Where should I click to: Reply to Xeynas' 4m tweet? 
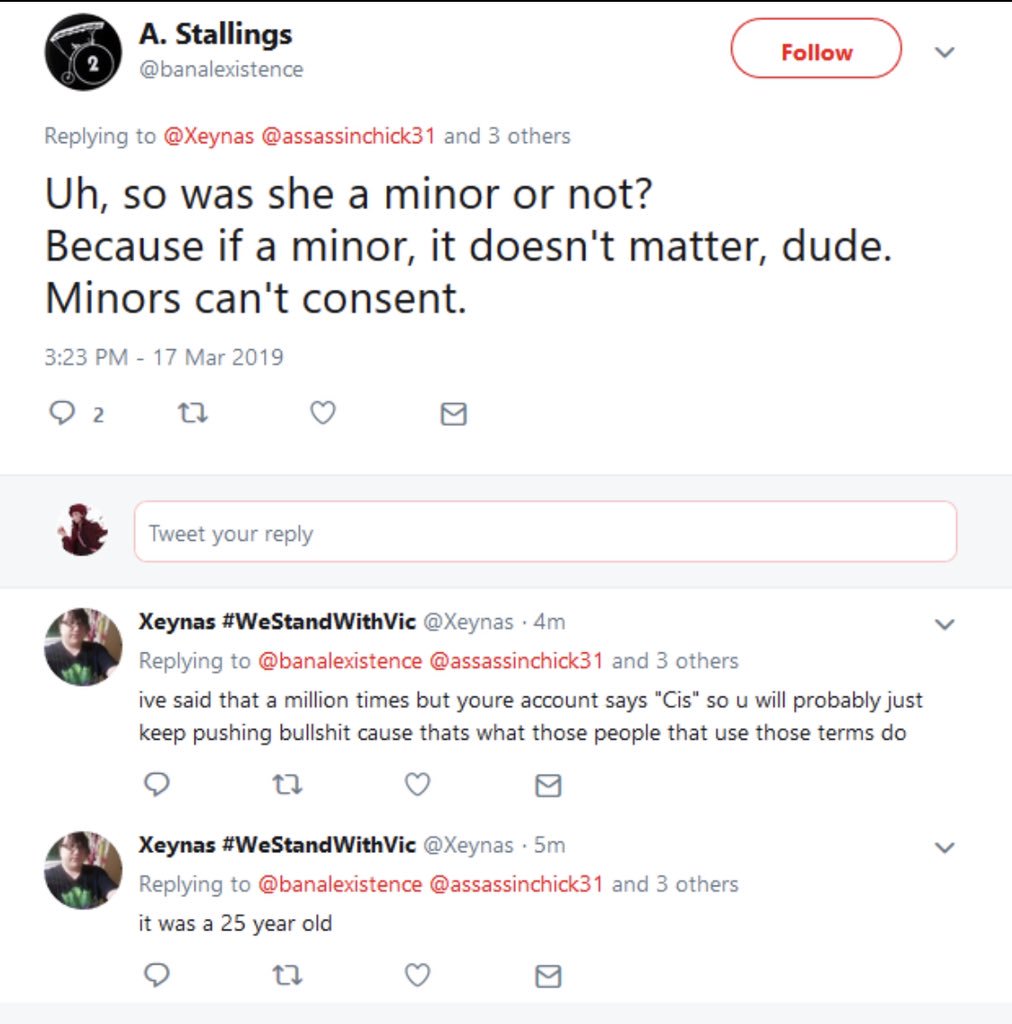pyautogui.click(x=156, y=785)
